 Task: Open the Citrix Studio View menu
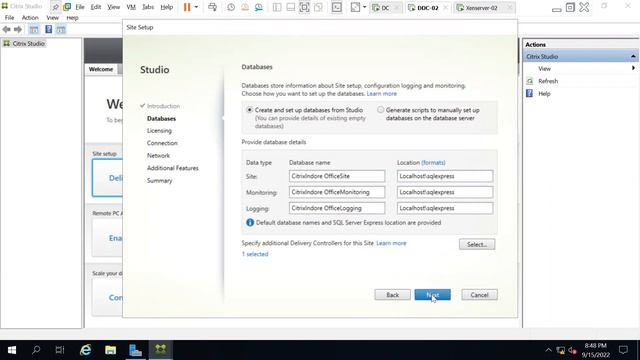52,18
